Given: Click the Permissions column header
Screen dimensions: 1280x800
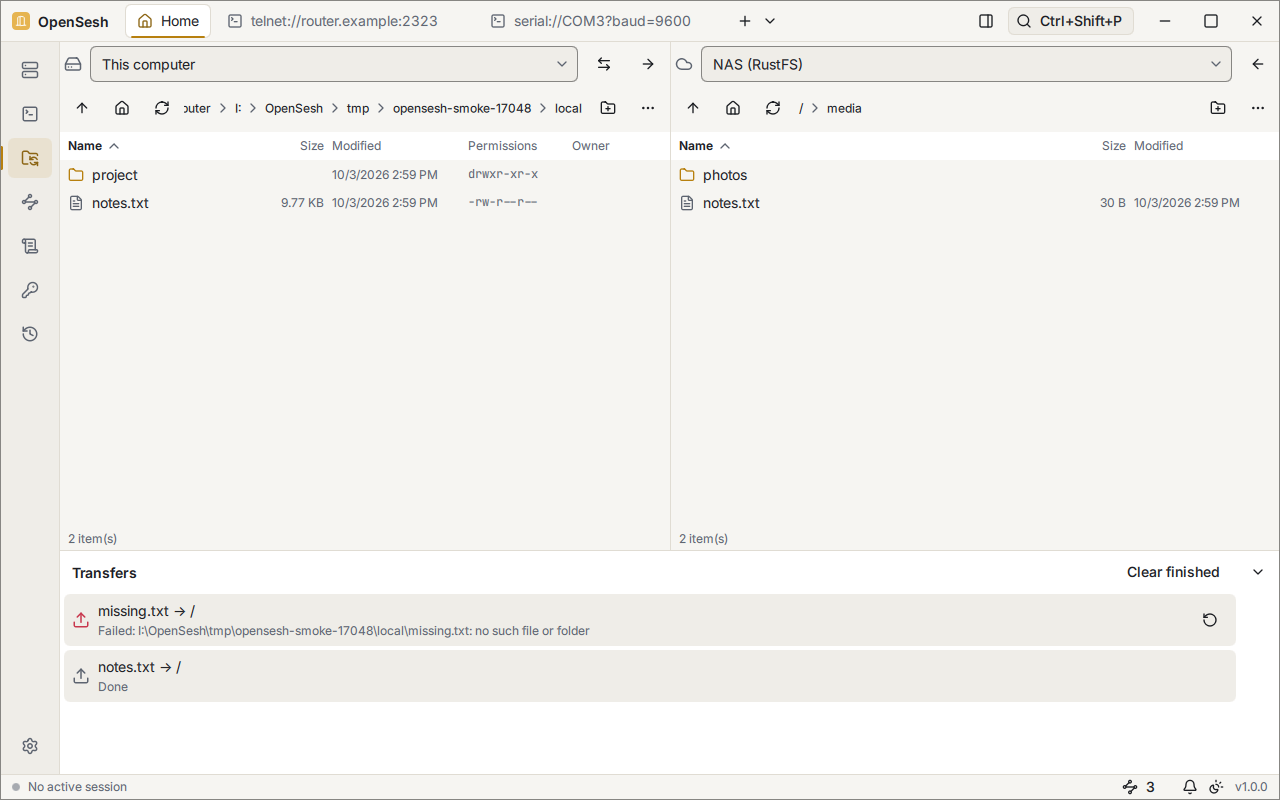Looking at the screenshot, I should pos(502,146).
